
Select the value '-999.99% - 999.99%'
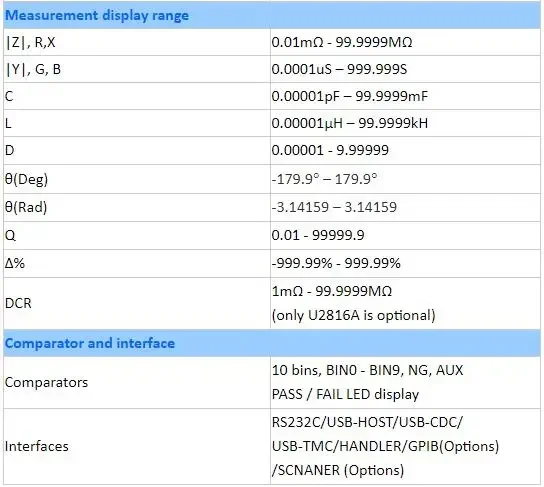336,263
